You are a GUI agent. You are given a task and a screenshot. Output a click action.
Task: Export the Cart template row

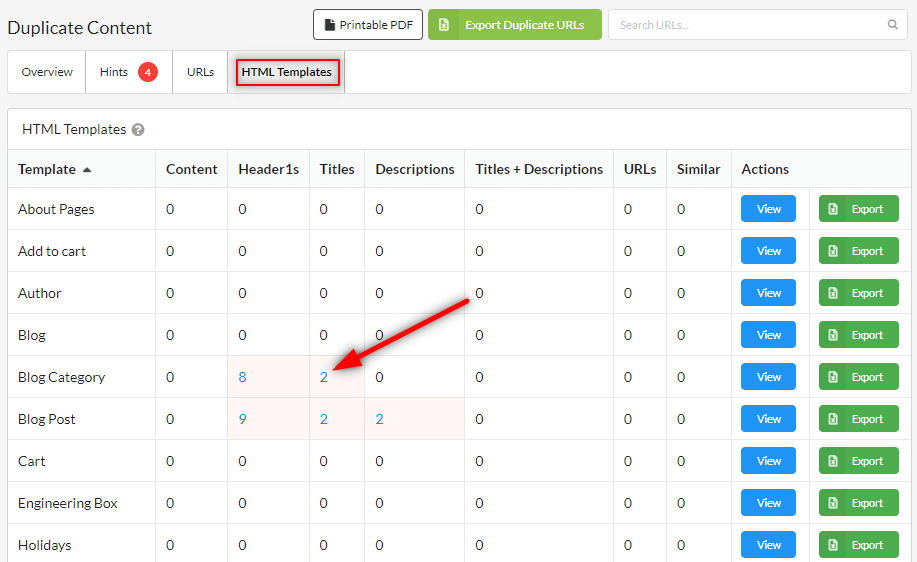pyautogui.click(x=858, y=461)
